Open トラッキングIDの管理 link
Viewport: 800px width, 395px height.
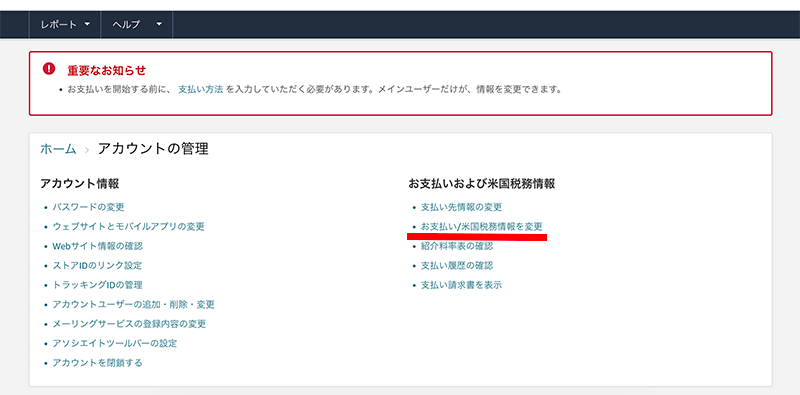[97, 285]
